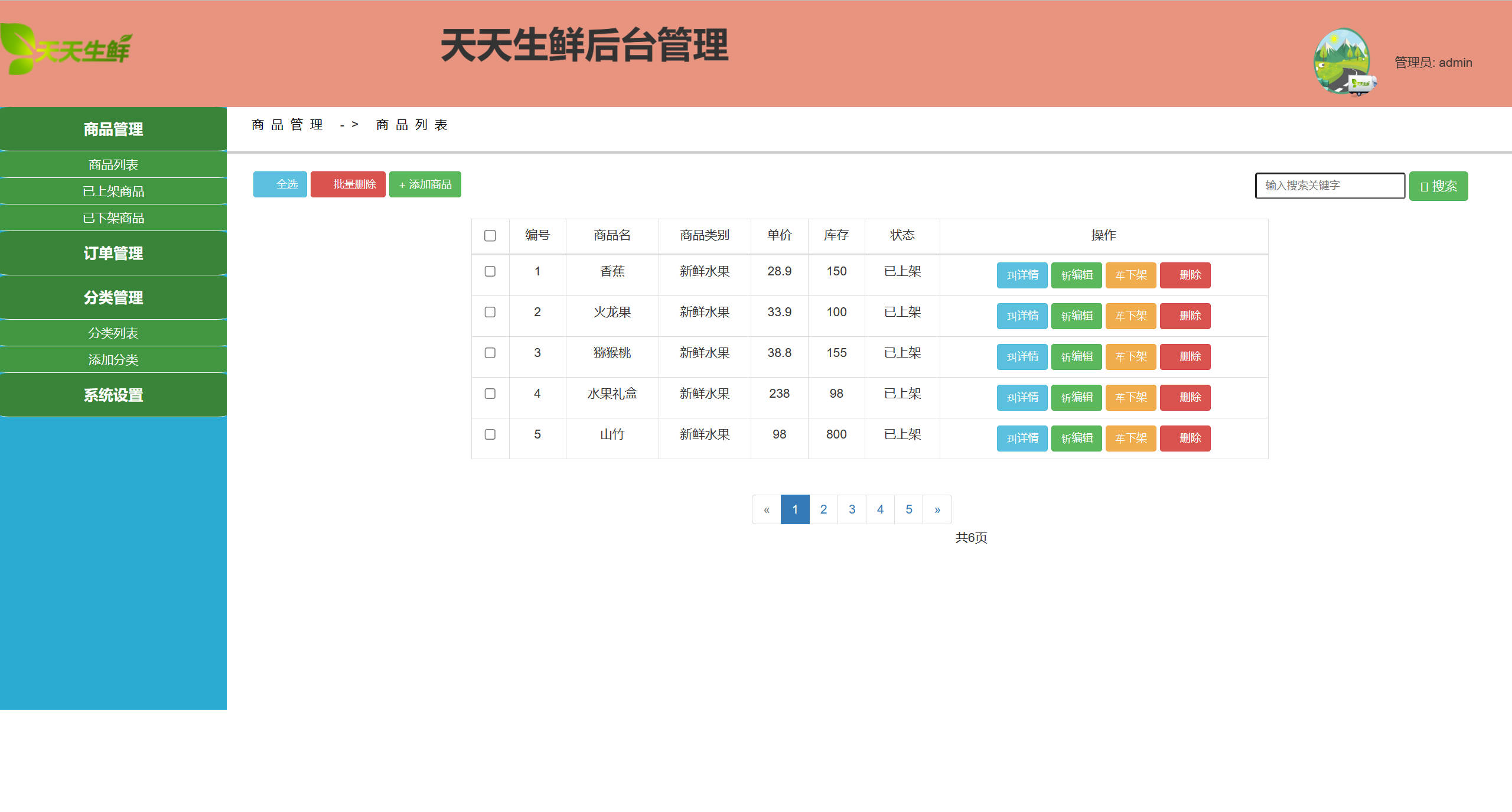Open 分类列表 from the sidebar
1512x812 pixels.
tap(113, 333)
